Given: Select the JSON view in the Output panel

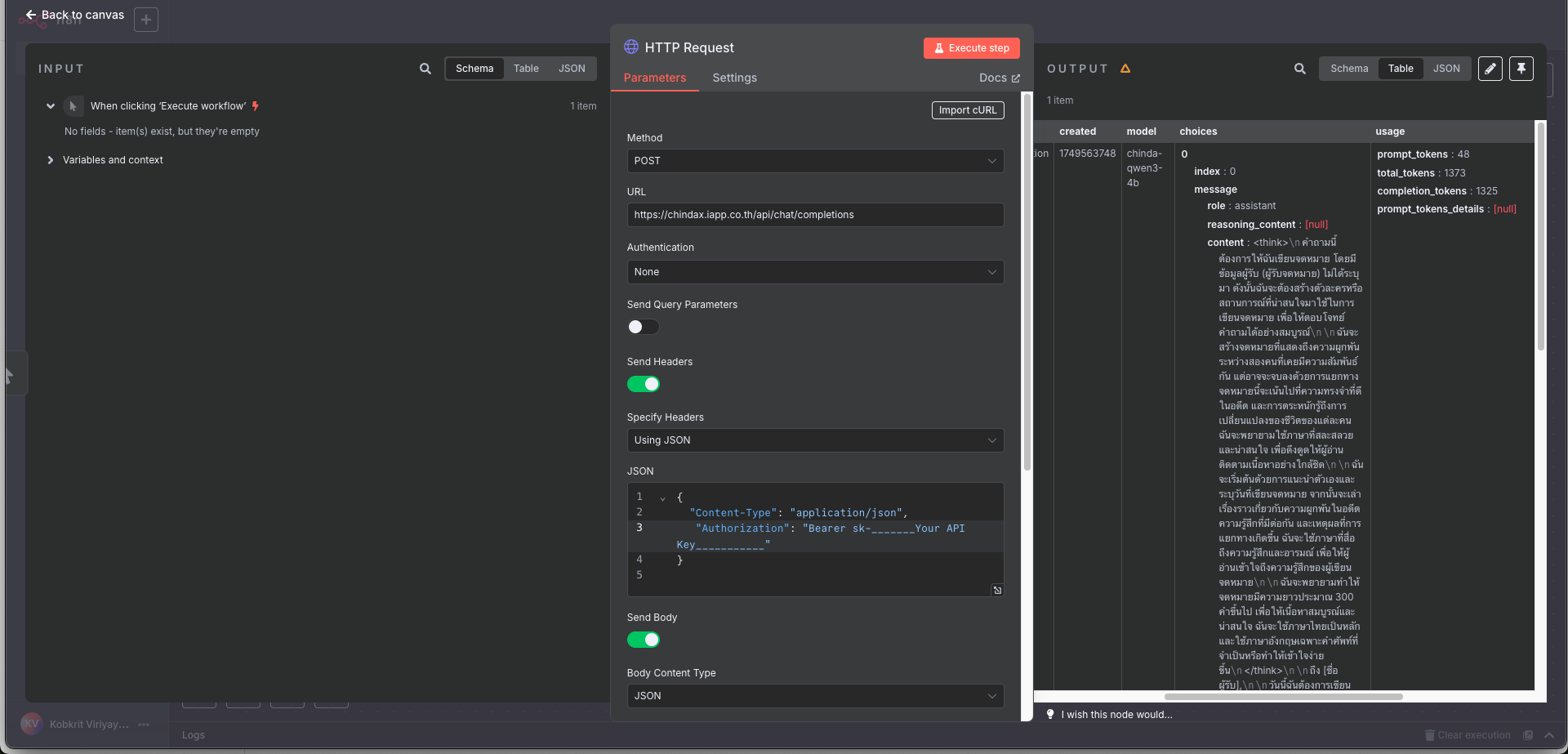Looking at the screenshot, I should [x=1445, y=69].
